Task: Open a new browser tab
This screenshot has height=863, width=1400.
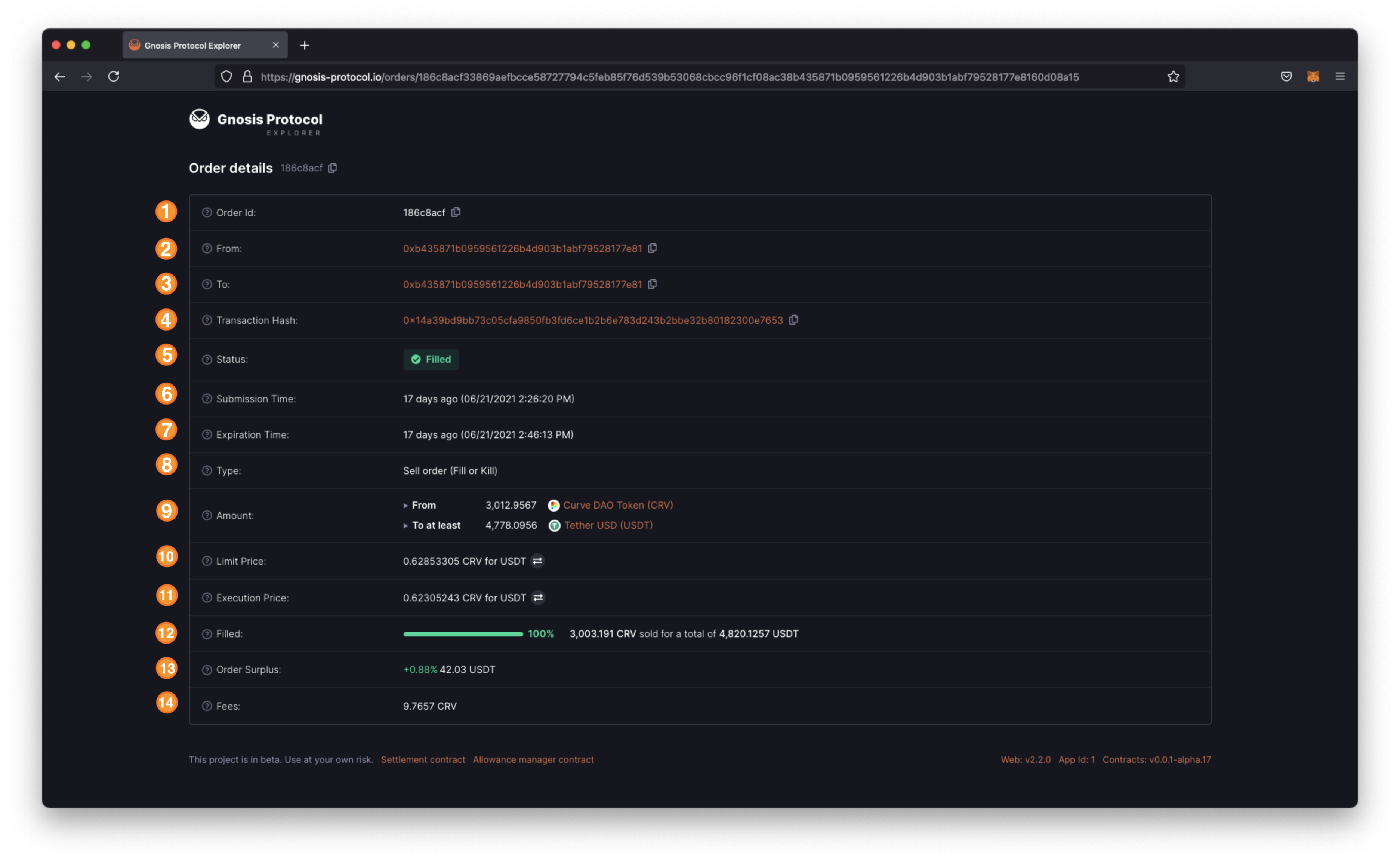Action: coord(305,46)
